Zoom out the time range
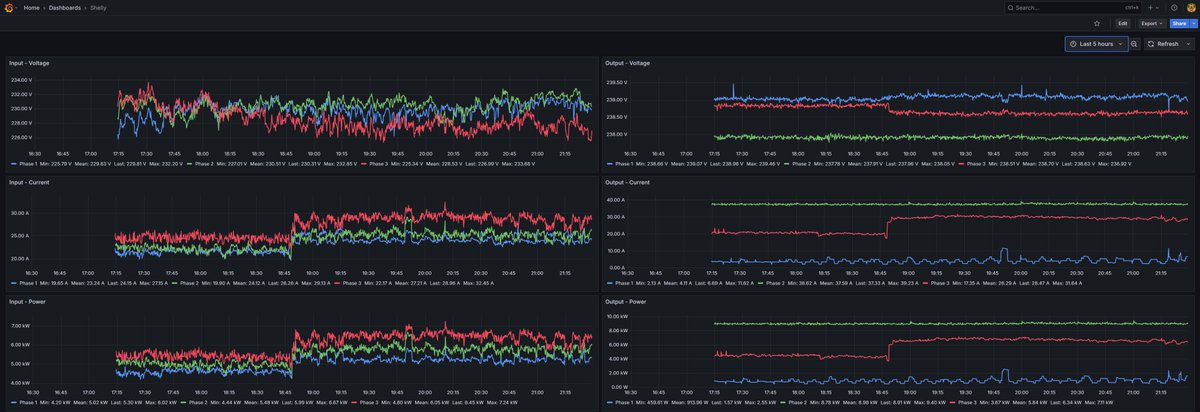This screenshot has width=1200, height=412. pos(1134,44)
